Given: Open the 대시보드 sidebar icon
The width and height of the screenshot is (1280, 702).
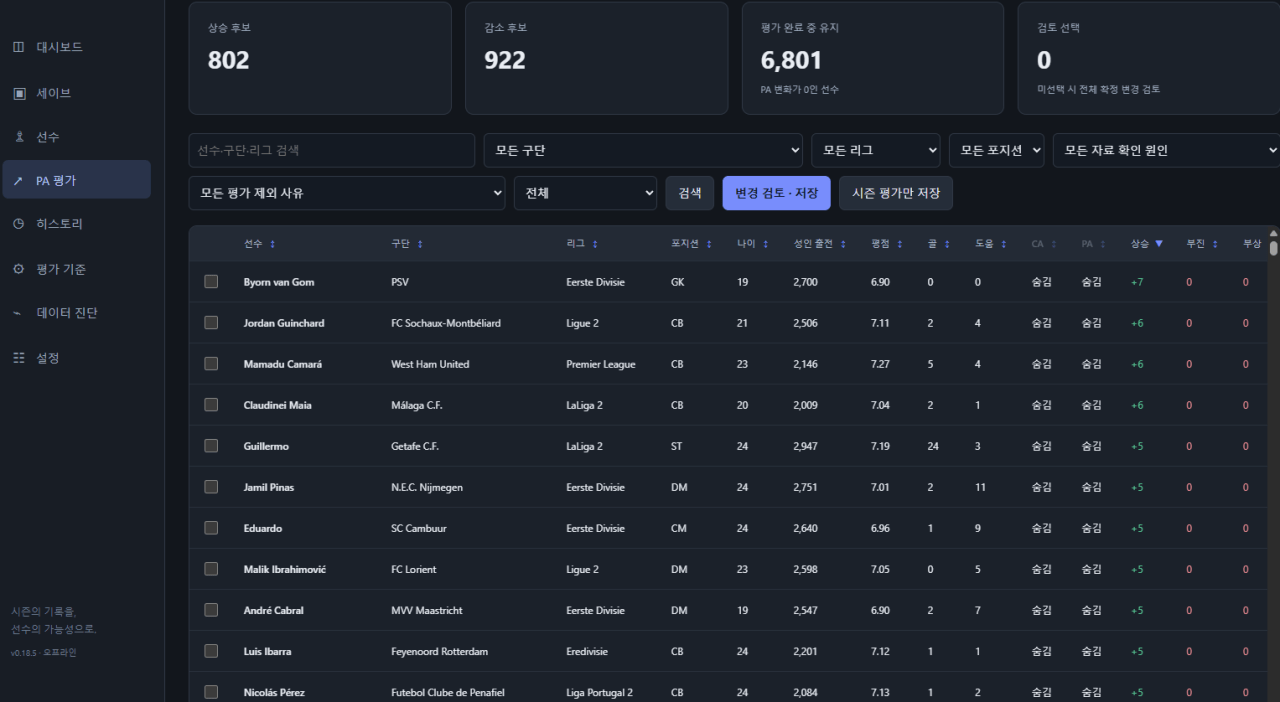Looking at the screenshot, I should point(19,47).
